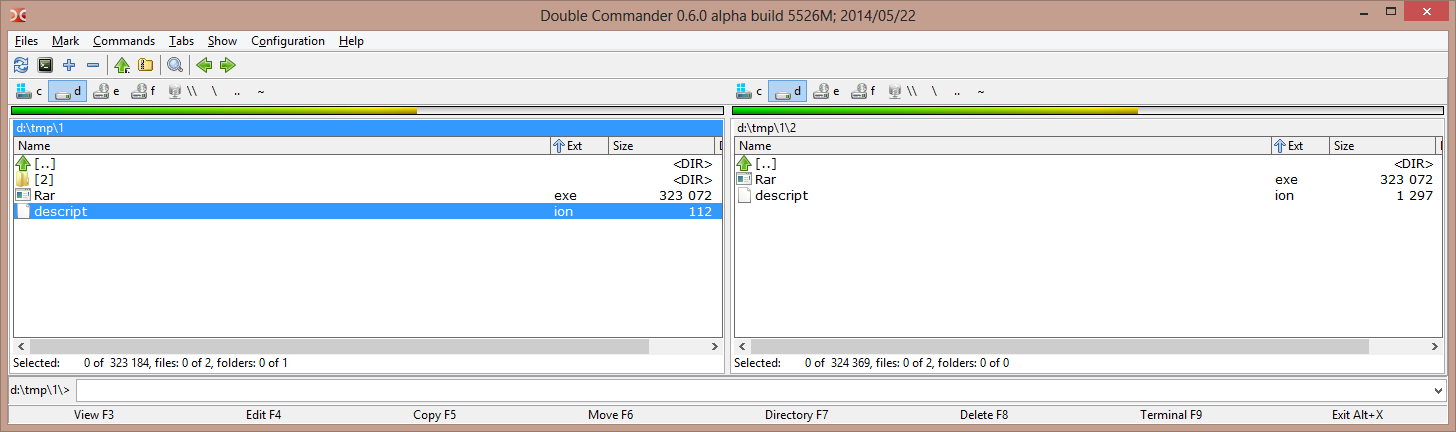Select the [..] row in left panel
Screen dimensions: 1456x432
tap(368, 163)
